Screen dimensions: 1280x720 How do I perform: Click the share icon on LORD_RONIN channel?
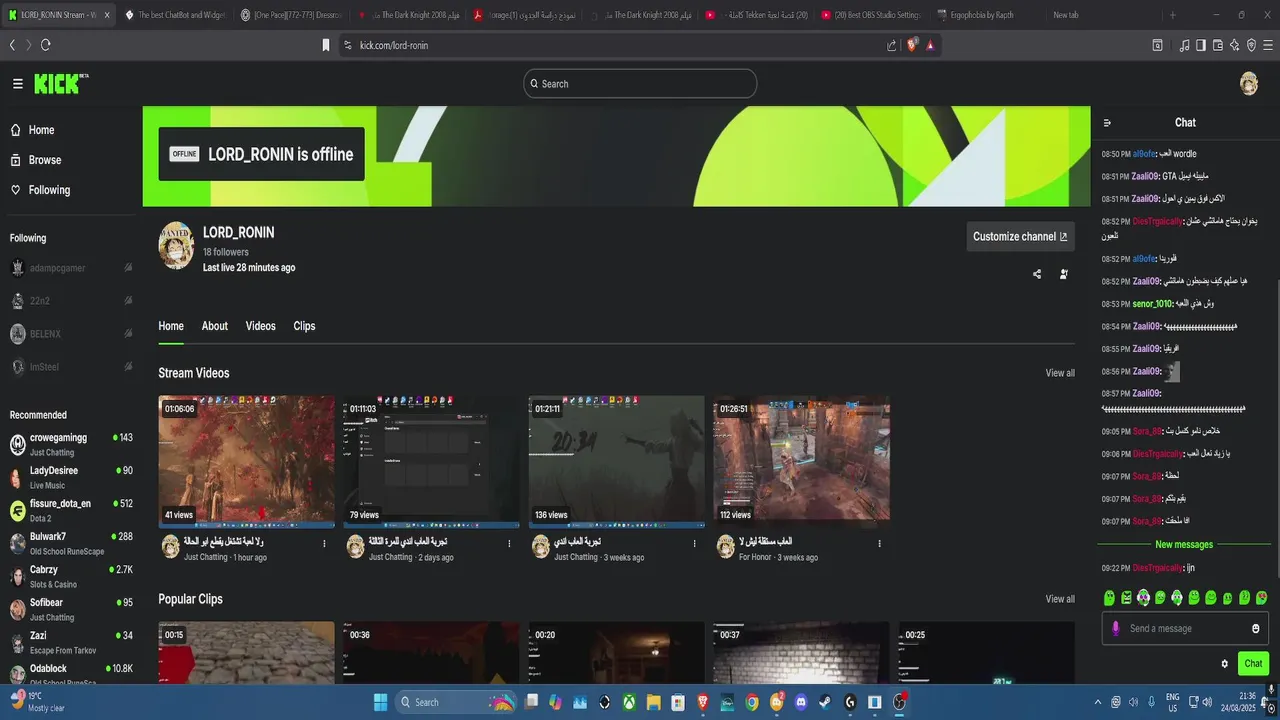[x=1037, y=274]
